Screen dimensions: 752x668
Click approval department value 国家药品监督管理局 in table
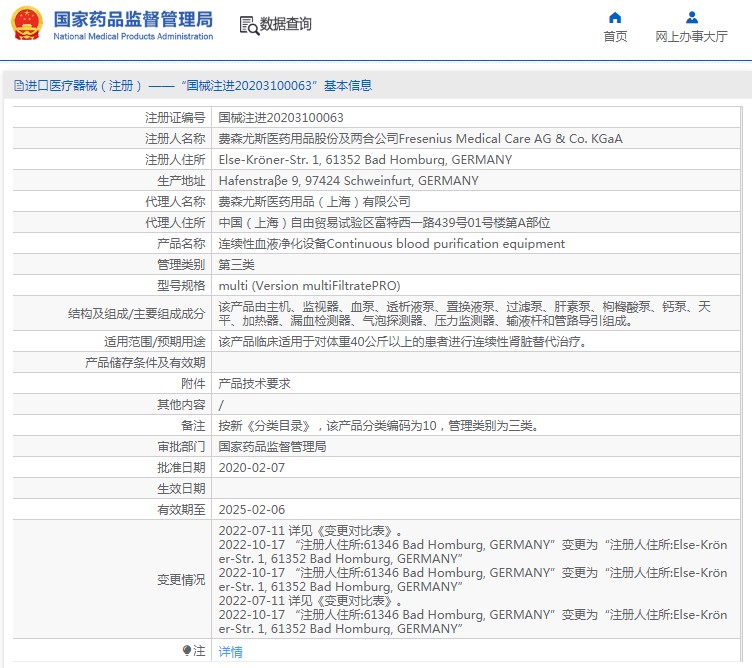click(x=272, y=447)
